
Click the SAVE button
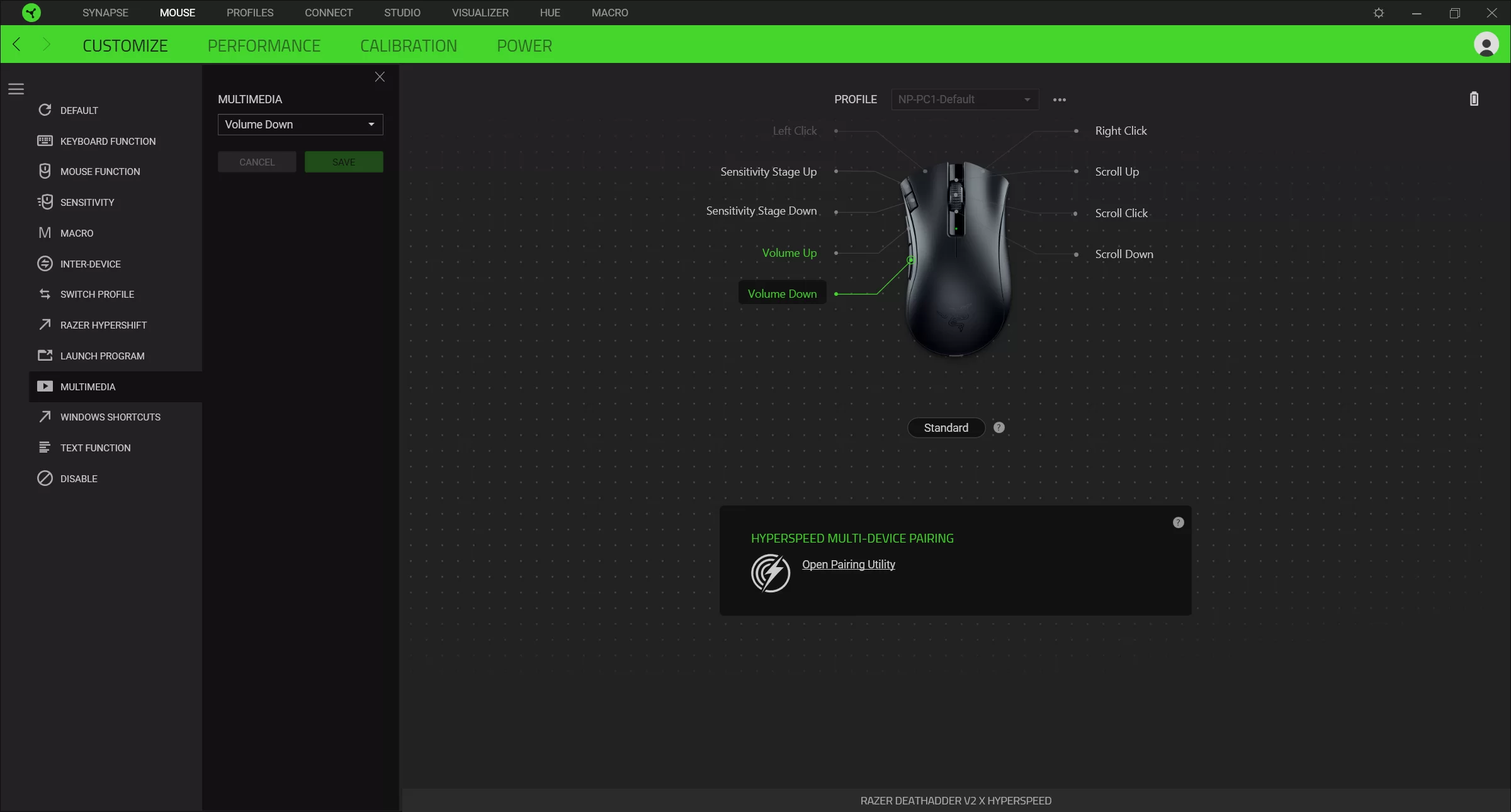coord(344,162)
